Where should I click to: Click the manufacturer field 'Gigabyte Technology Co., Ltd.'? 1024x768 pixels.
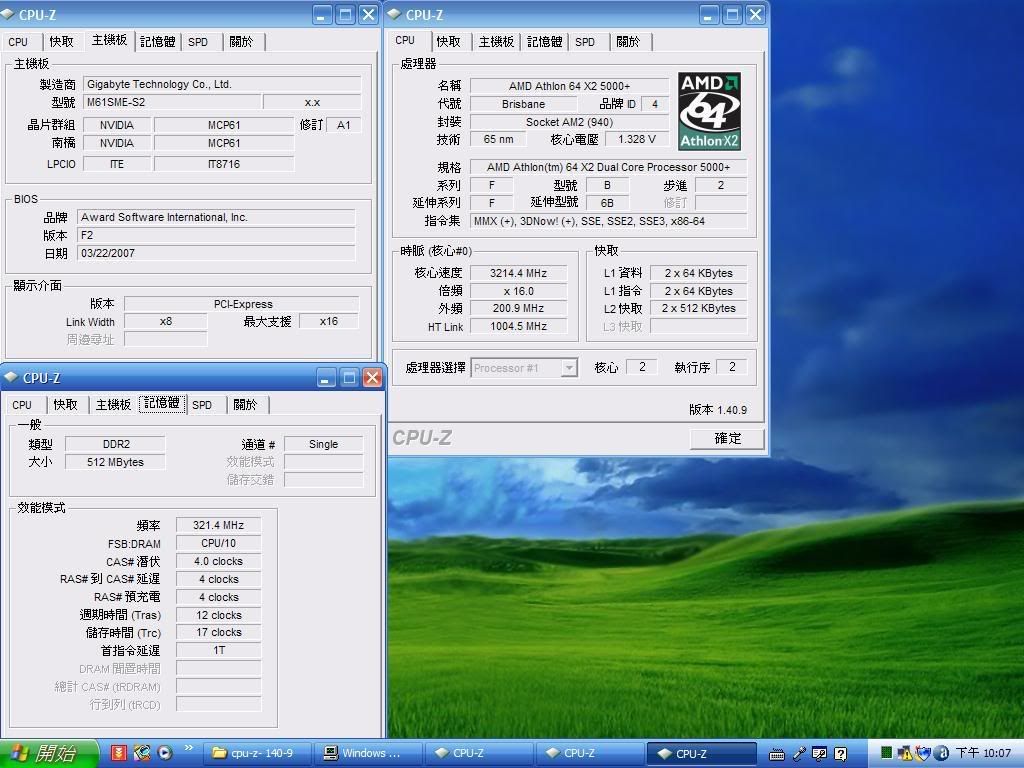(x=222, y=84)
